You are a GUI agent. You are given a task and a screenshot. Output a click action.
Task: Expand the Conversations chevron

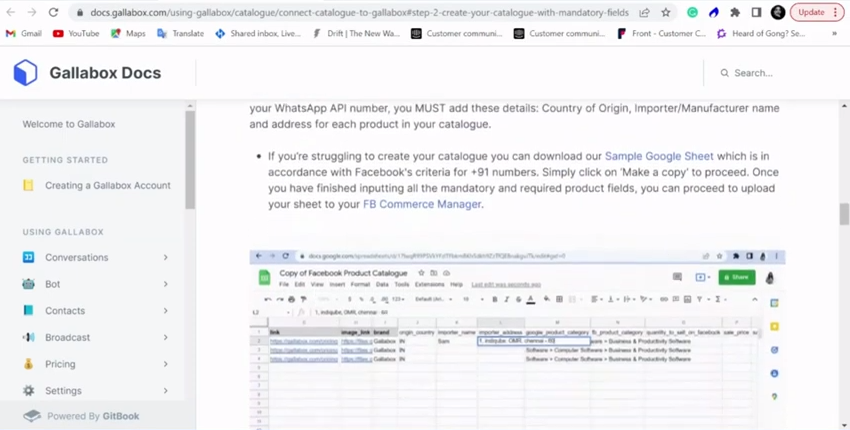pos(165,258)
